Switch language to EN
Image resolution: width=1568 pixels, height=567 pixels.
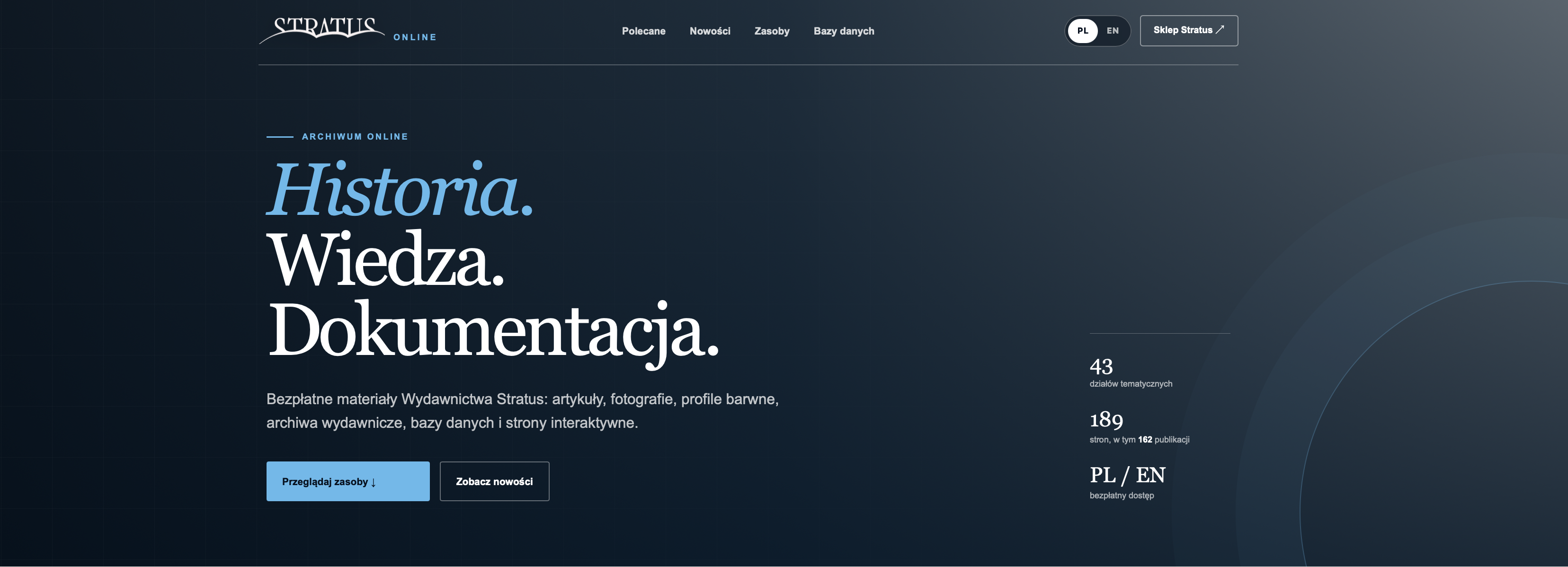point(1113,31)
